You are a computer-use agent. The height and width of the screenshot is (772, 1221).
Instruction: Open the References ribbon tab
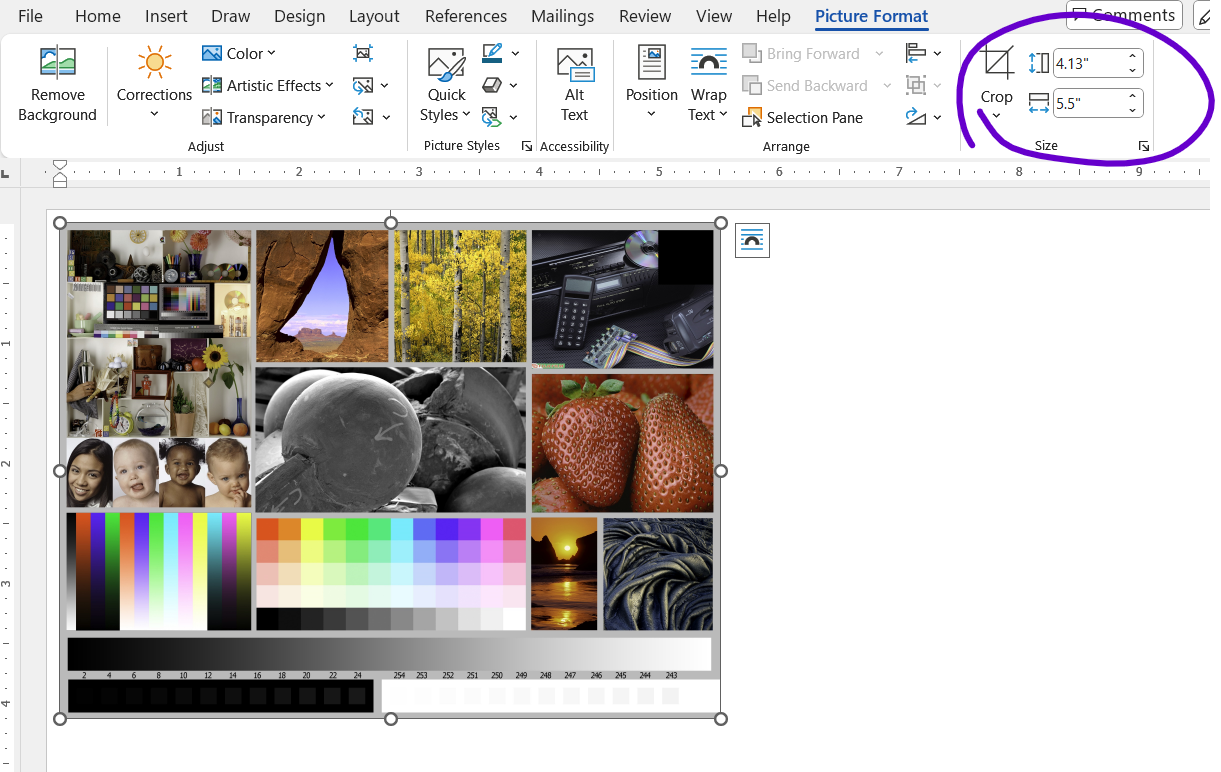(465, 16)
